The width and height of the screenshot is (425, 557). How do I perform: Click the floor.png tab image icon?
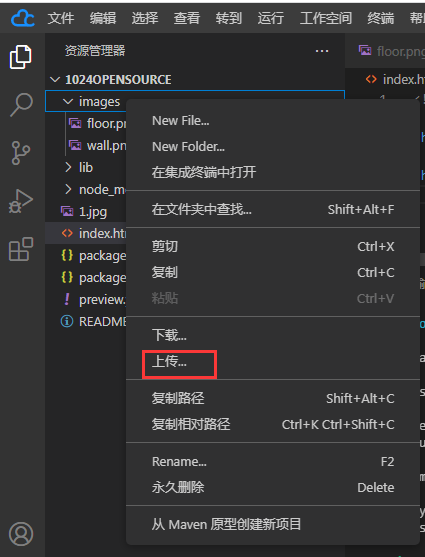tap(365, 51)
